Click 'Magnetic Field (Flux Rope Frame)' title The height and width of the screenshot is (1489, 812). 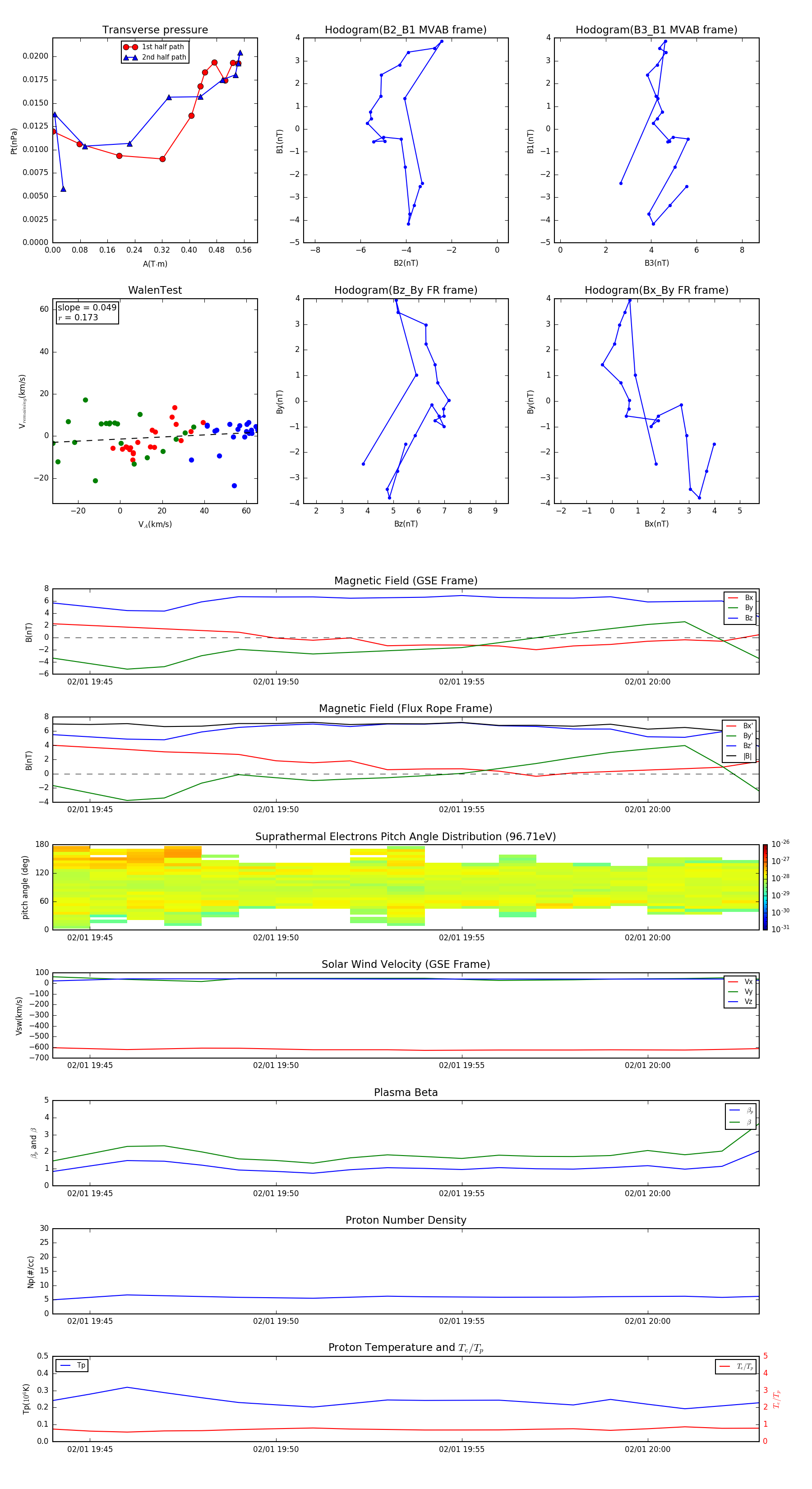click(x=406, y=709)
